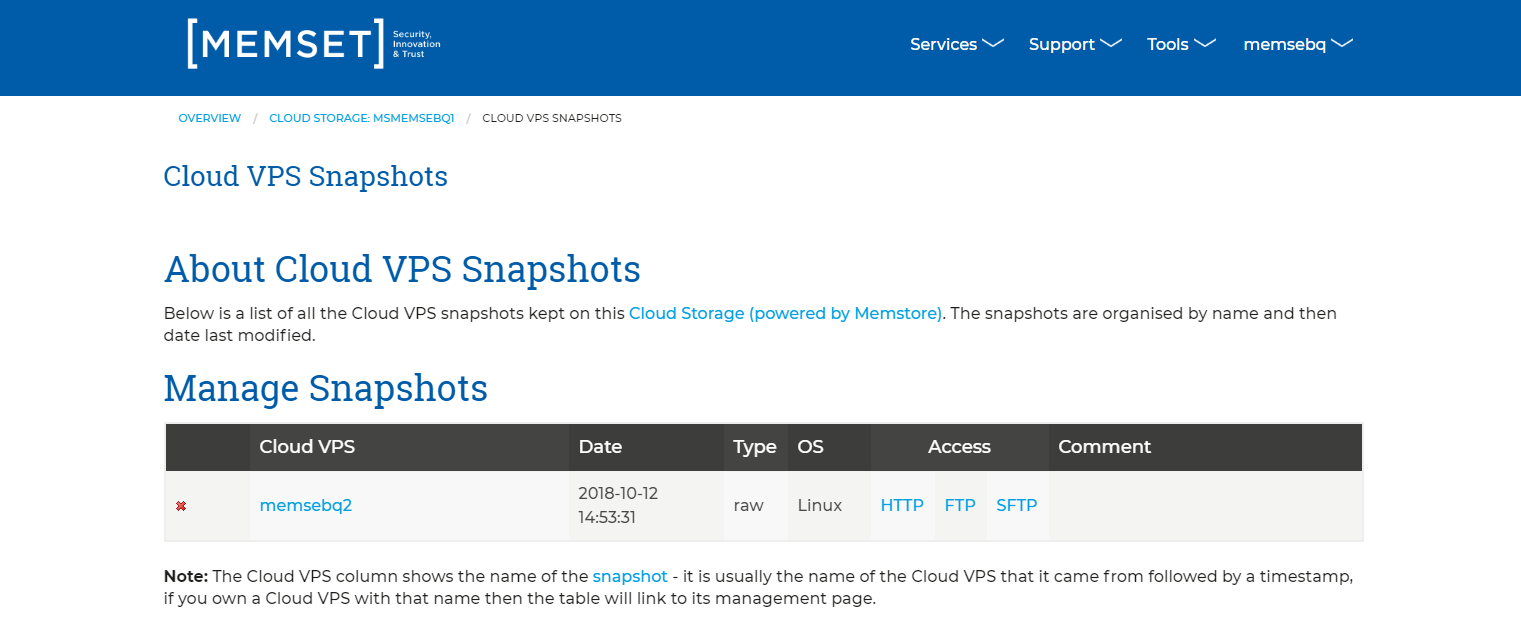Click the Cloud VPS Snapshots breadcrumb text
Viewport: 1521px width, 618px height.
(552, 118)
